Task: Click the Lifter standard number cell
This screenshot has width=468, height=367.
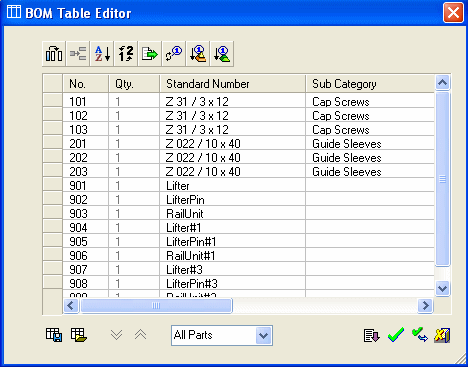Action: (x=233, y=186)
